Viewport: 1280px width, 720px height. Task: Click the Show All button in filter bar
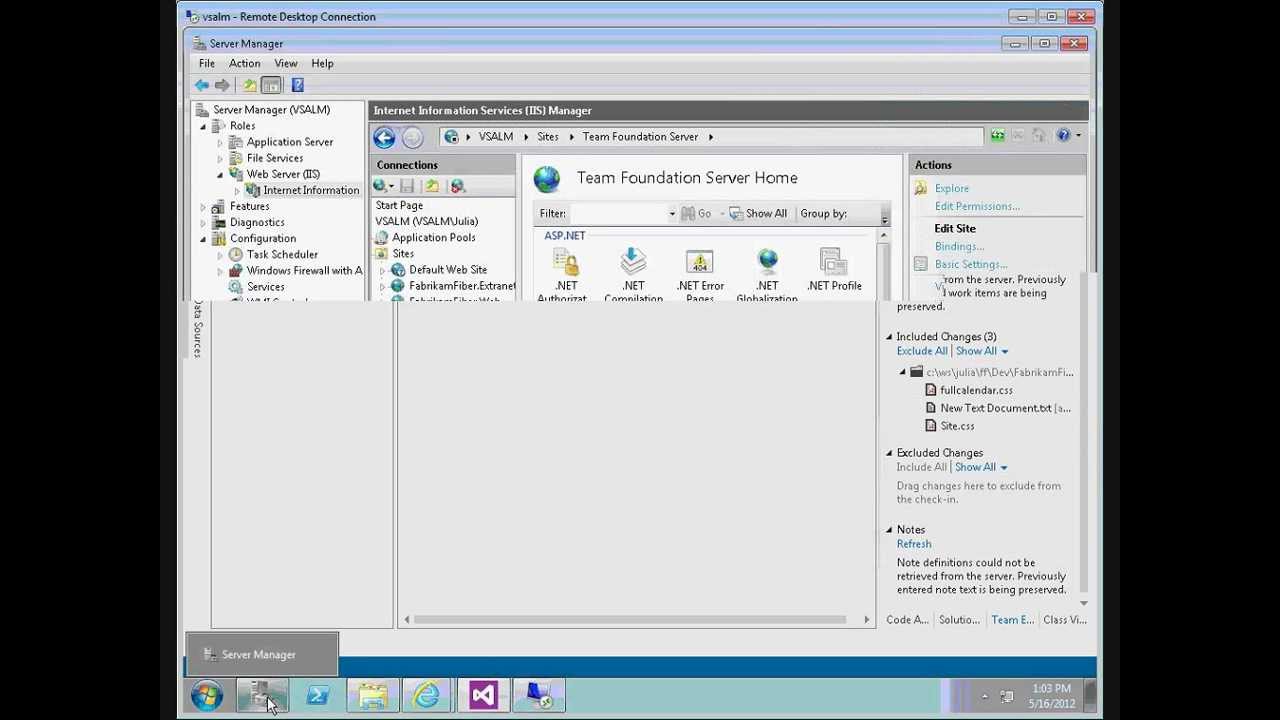click(x=758, y=213)
